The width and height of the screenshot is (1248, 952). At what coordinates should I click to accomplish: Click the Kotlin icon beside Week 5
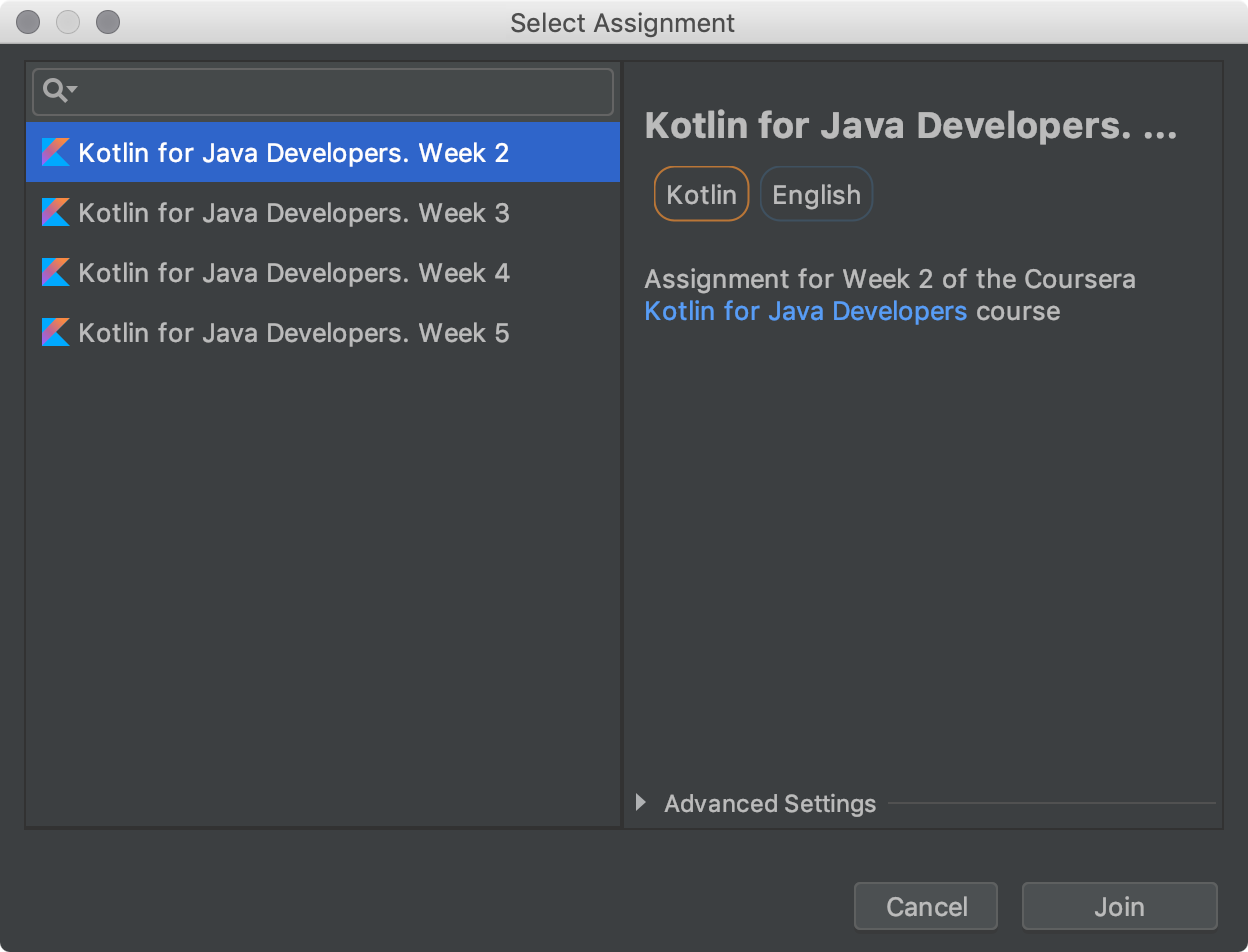pyautogui.click(x=55, y=332)
